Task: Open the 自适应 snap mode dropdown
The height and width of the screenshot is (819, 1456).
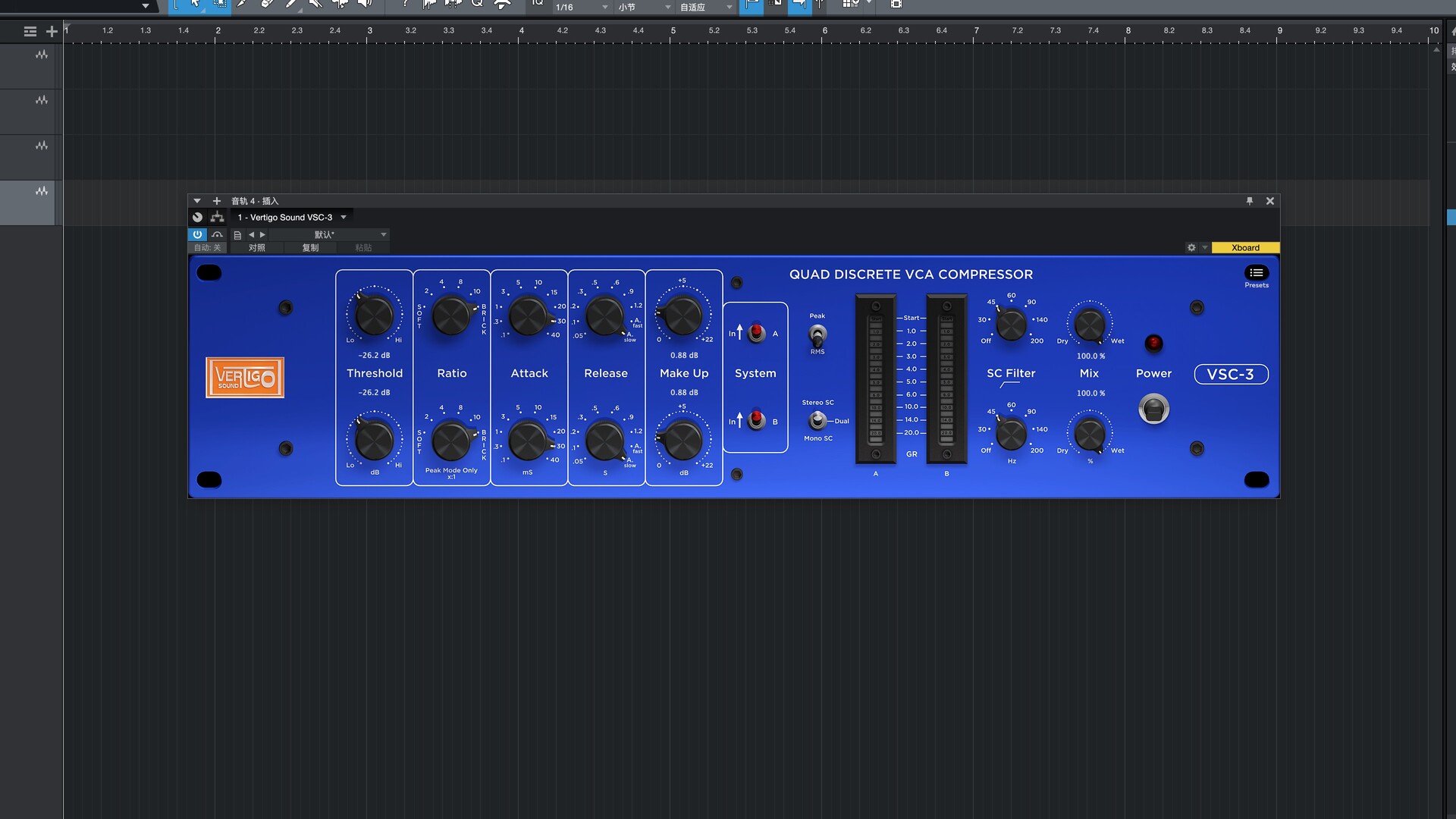Action: pyautogui.click(x=706, y=7)
